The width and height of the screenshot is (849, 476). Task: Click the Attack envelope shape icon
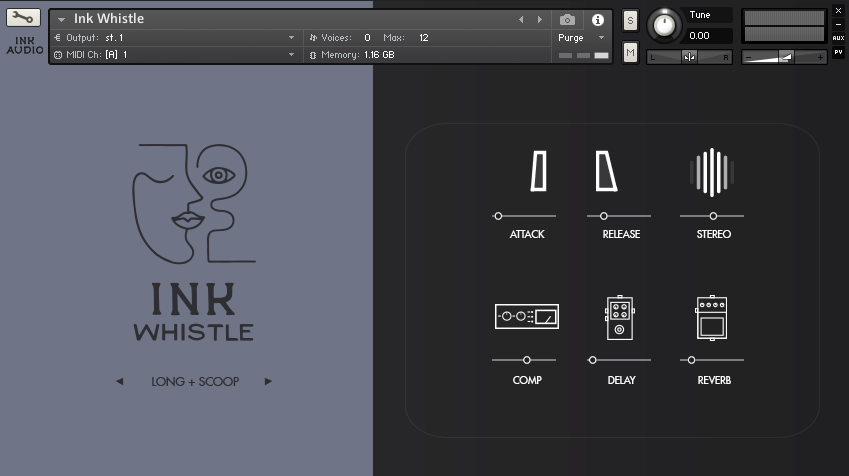click(539, 171)
